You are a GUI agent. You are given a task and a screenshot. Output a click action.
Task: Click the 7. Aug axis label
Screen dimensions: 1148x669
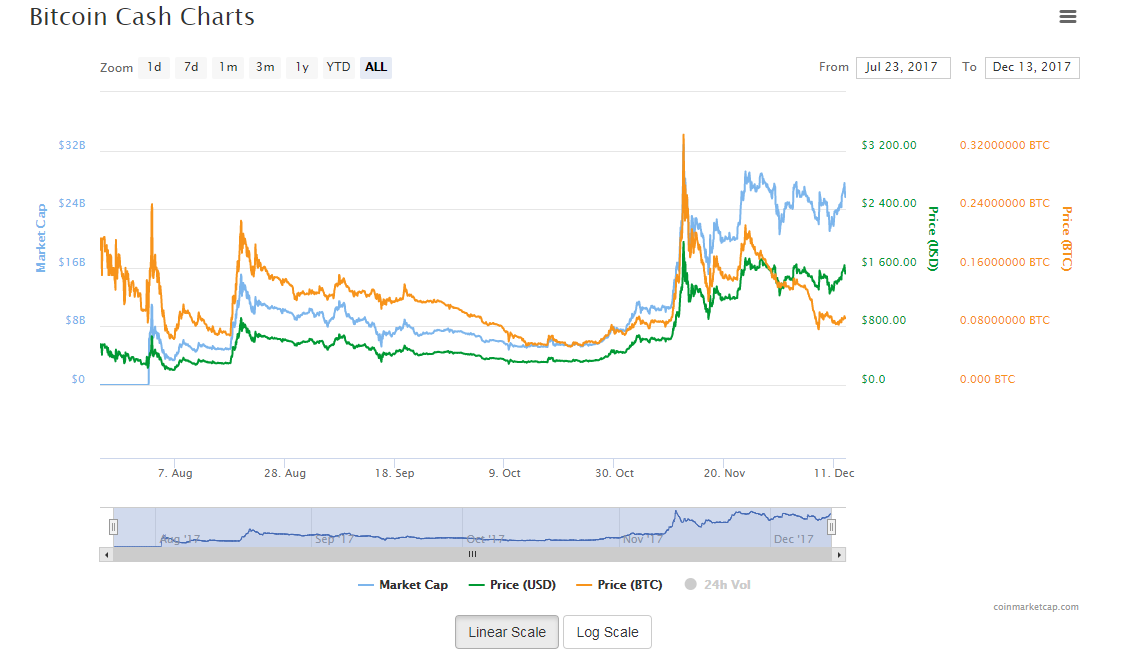click(x=175, y=473)
